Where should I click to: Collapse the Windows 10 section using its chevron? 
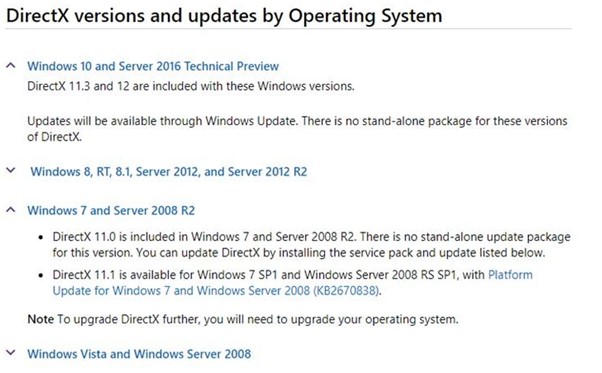click(11, 65)
